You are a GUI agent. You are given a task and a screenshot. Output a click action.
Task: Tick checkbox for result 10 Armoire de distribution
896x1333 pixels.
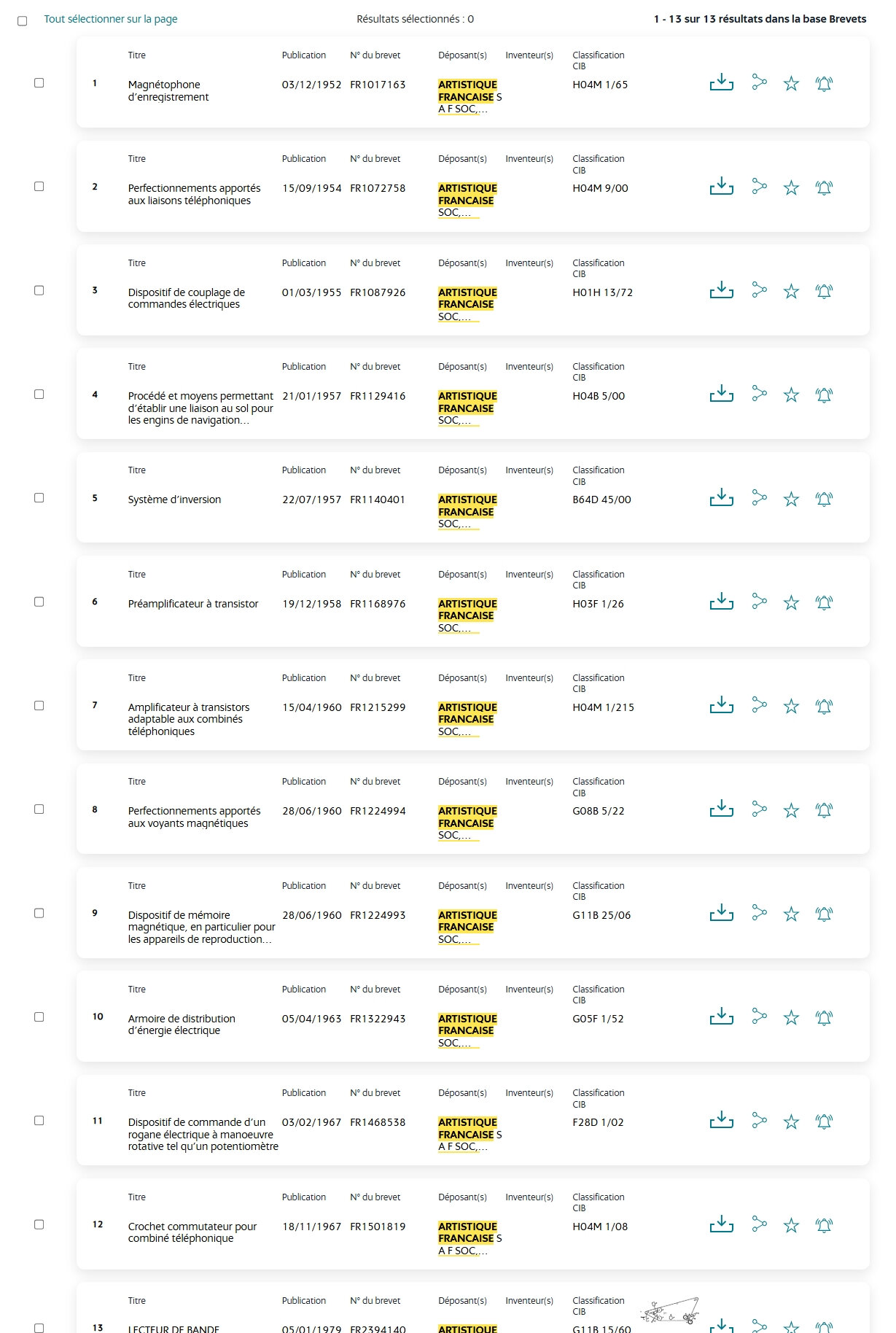pyautogui.click(x=39, y=1017)
